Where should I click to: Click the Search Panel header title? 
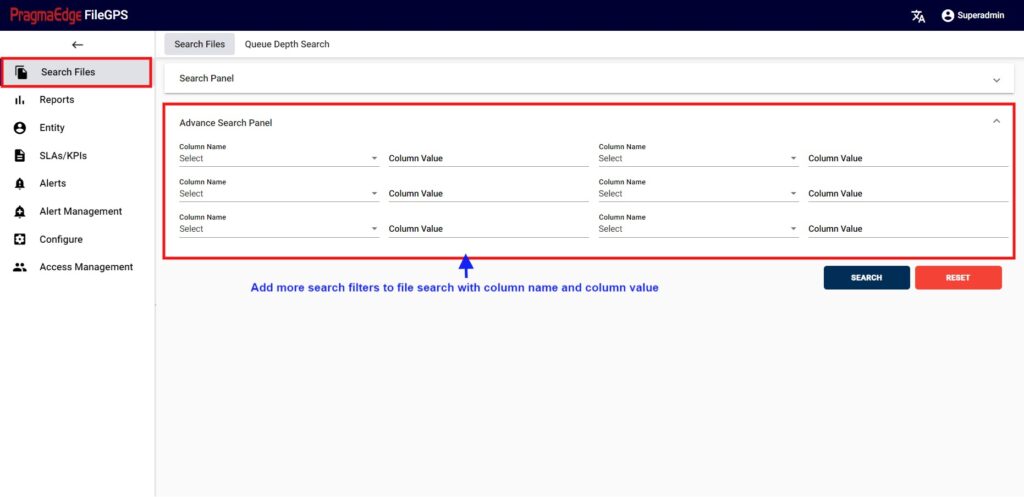pyautogui.click(x=206, y=78)
